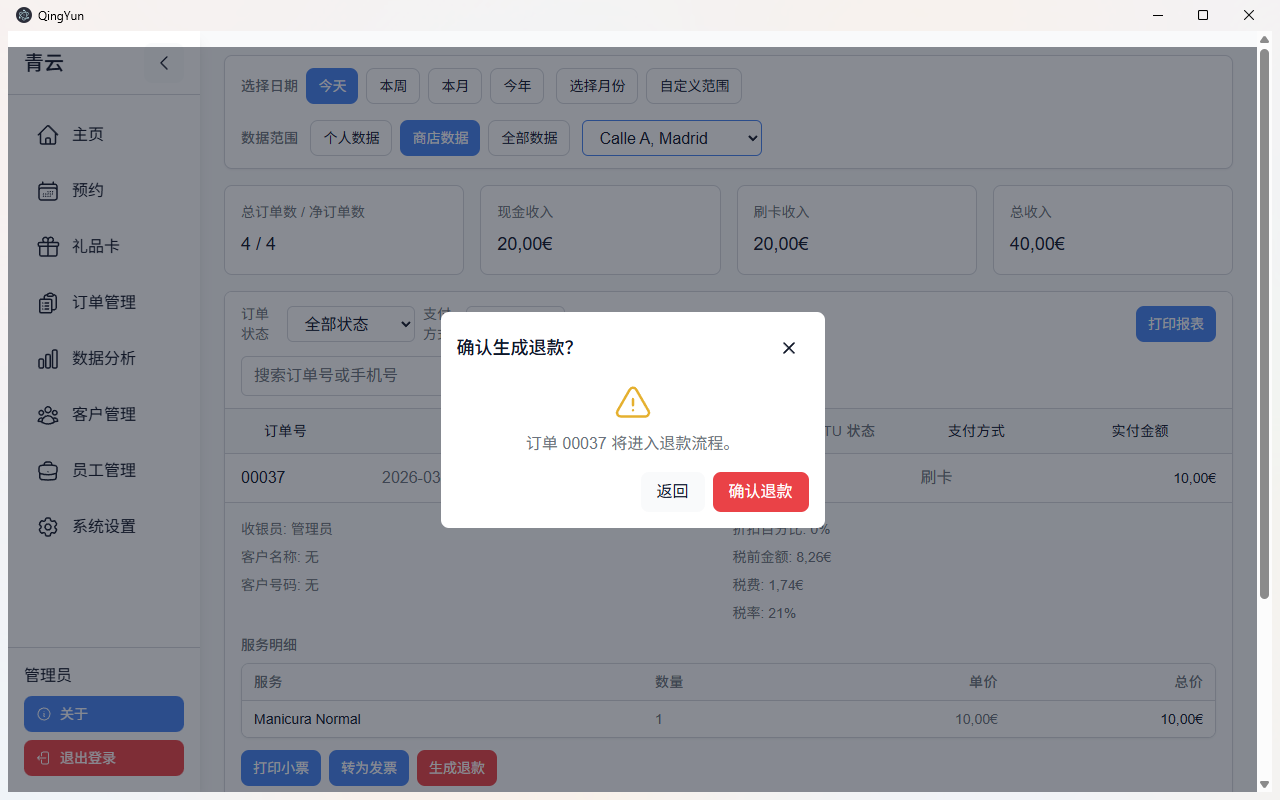Switch data scope to 商店数据

pos(440,138)
